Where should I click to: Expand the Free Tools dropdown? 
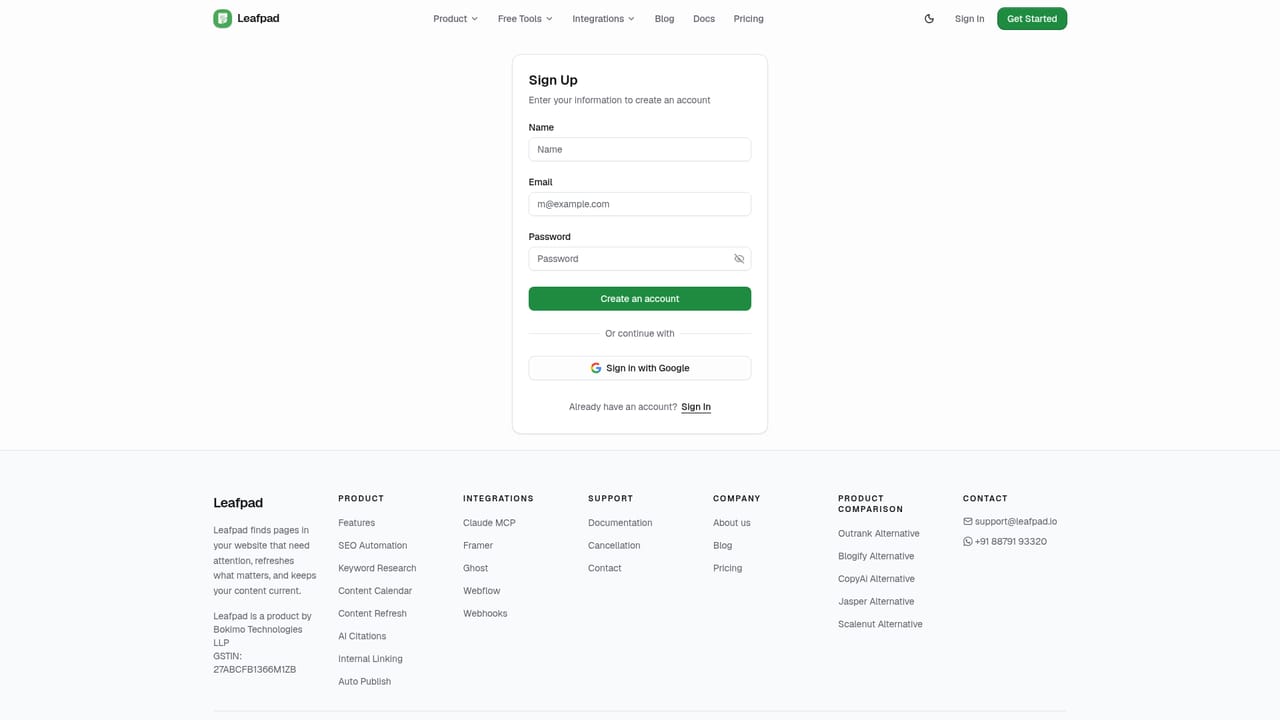[x=525, y=19]
